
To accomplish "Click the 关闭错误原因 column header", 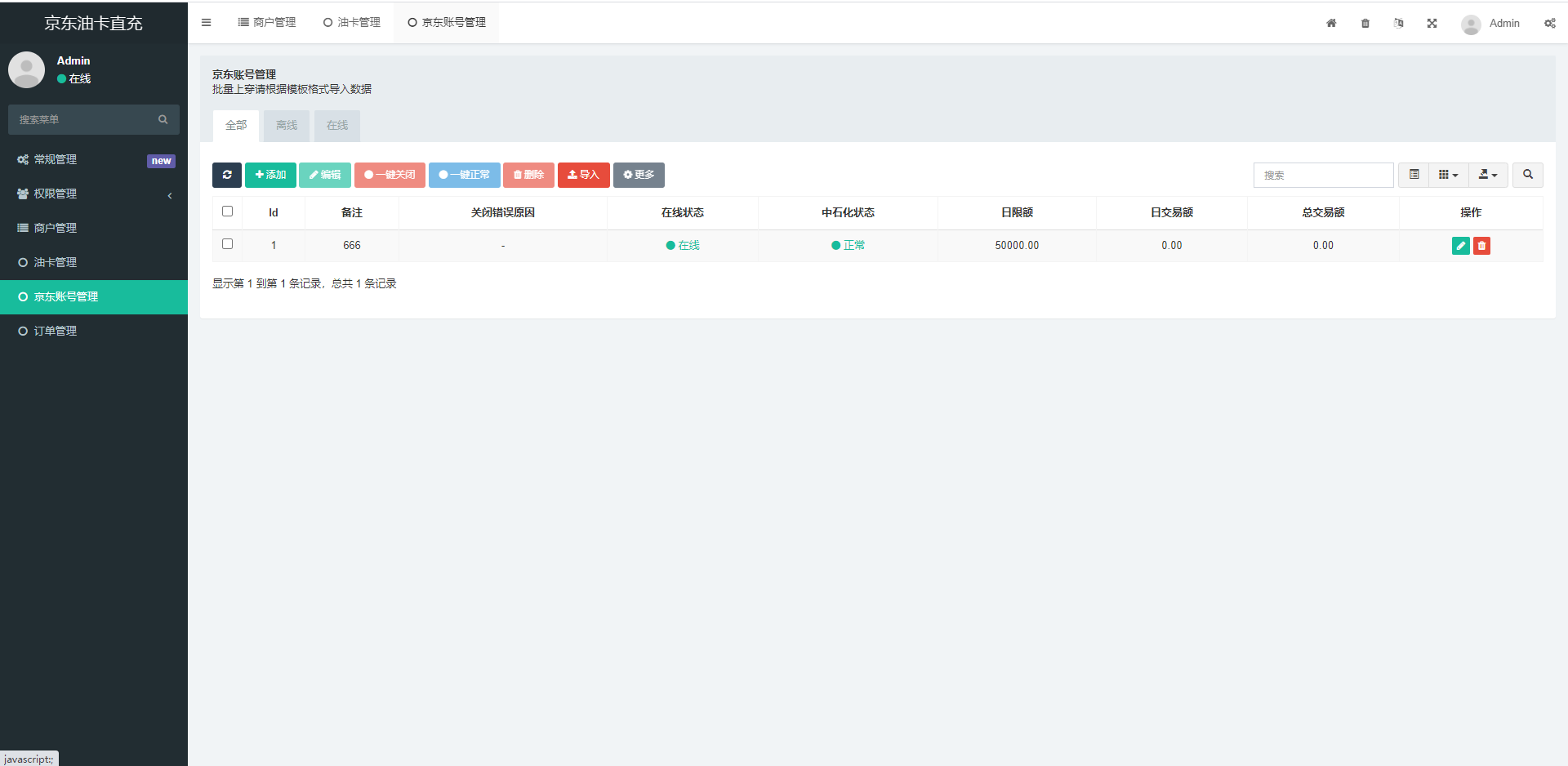I will (x=503, y=212).
